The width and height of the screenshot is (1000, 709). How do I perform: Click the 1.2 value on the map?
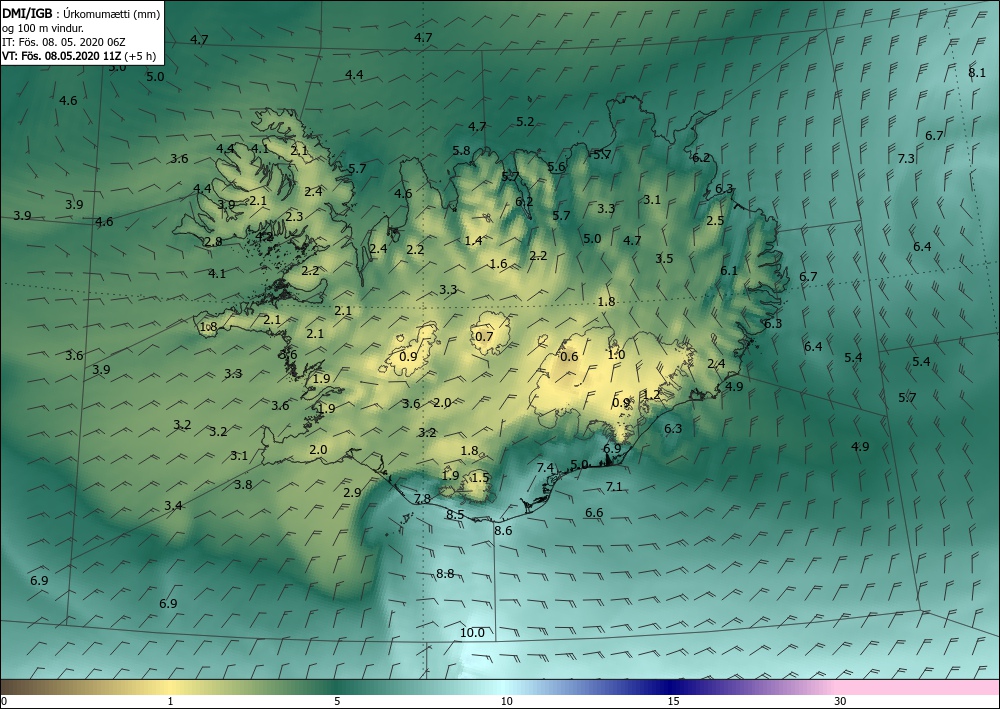[652, 395]
